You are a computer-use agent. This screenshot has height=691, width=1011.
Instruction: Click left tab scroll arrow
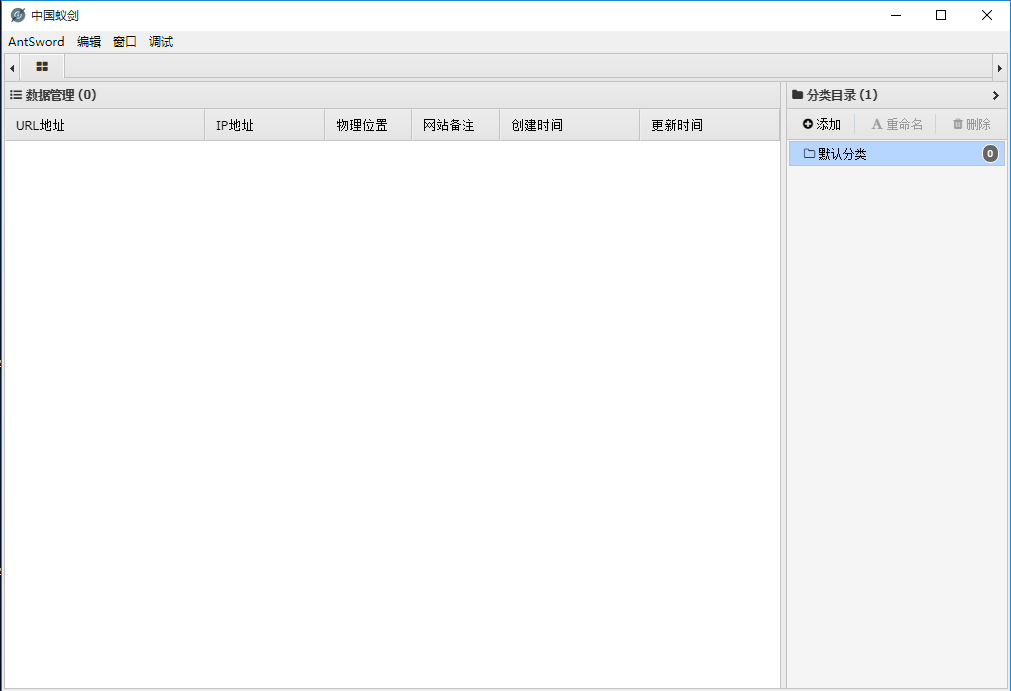(x=12, y=68)
